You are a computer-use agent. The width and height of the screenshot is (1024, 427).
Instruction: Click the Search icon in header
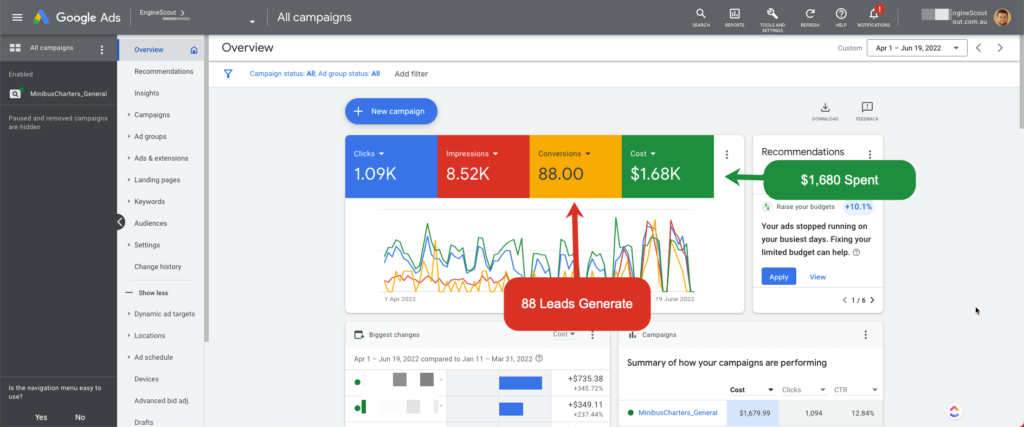point(700,15)
